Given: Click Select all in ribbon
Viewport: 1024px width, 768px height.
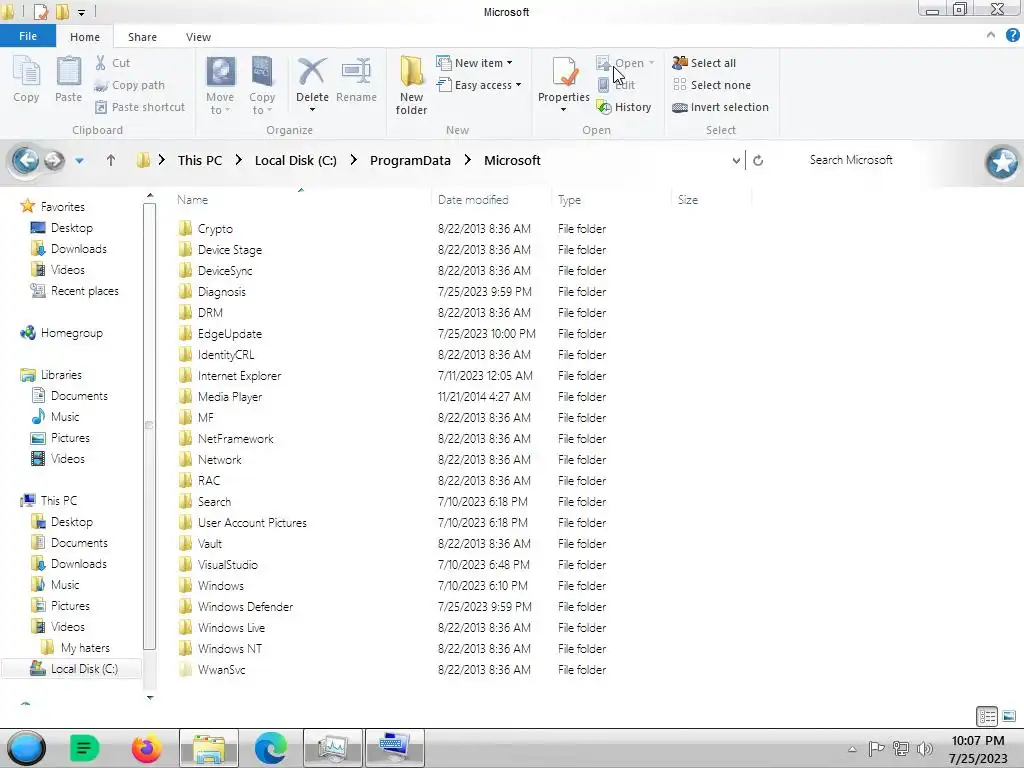Looking at the screenshot, I should (x=704, y=63).
